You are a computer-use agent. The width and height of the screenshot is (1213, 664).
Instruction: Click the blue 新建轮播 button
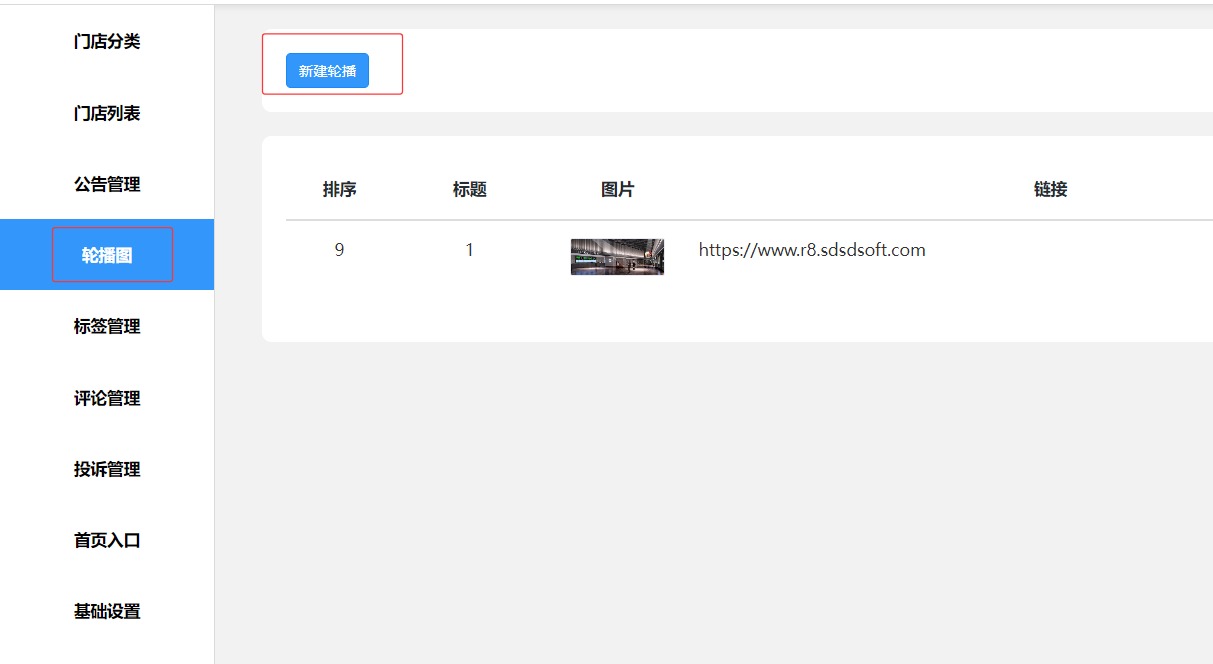click(327, 71)
